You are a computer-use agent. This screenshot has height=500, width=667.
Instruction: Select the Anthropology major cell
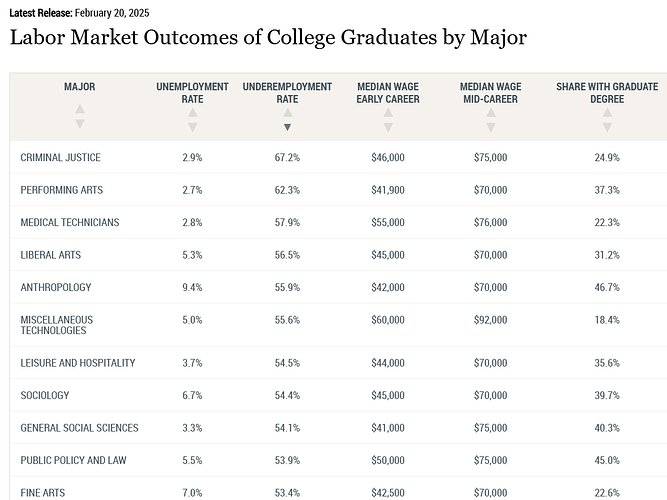click(x=55, y=287)
